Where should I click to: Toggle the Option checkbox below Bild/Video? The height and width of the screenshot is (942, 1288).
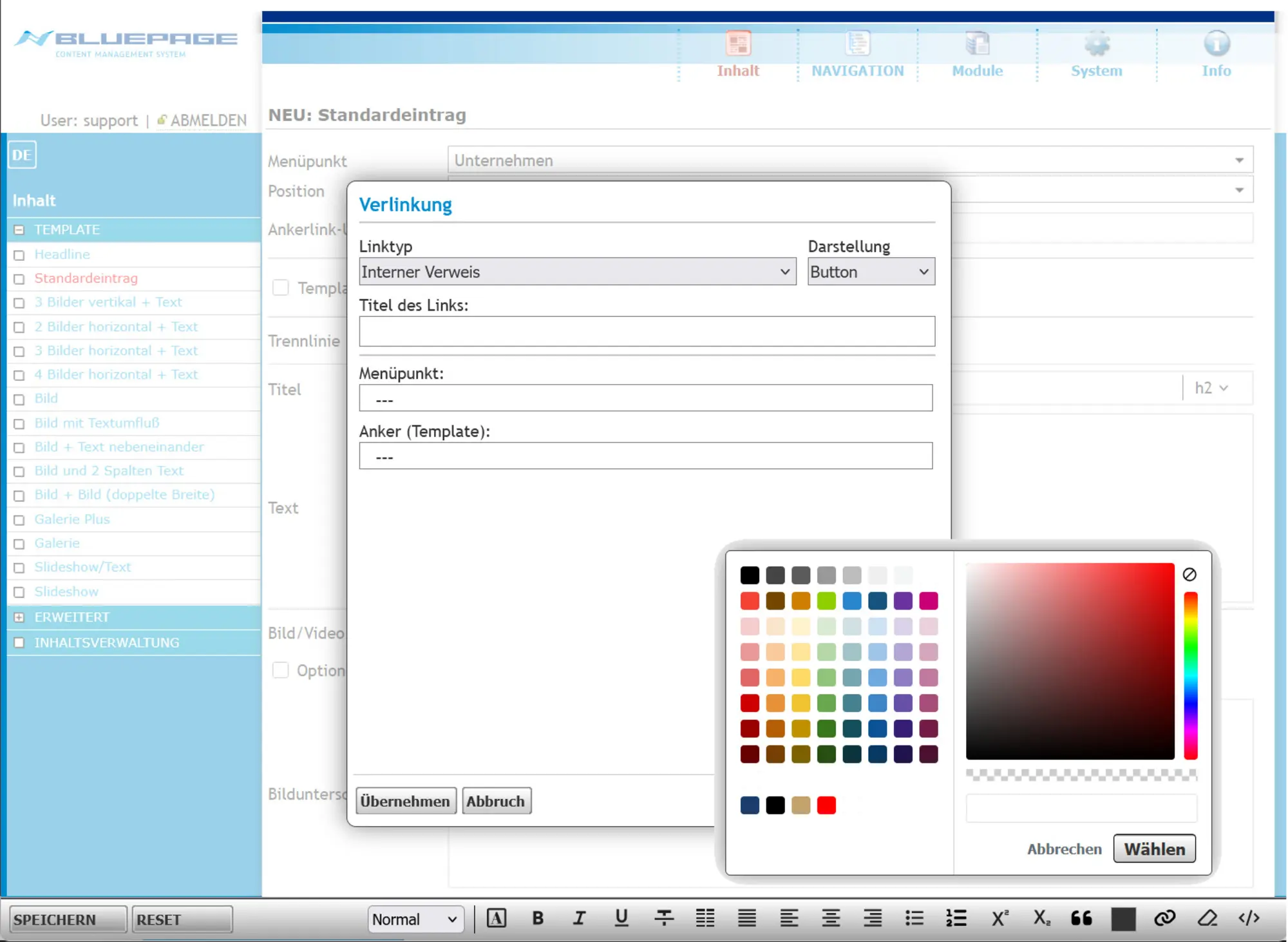click(x=280, y=670)
